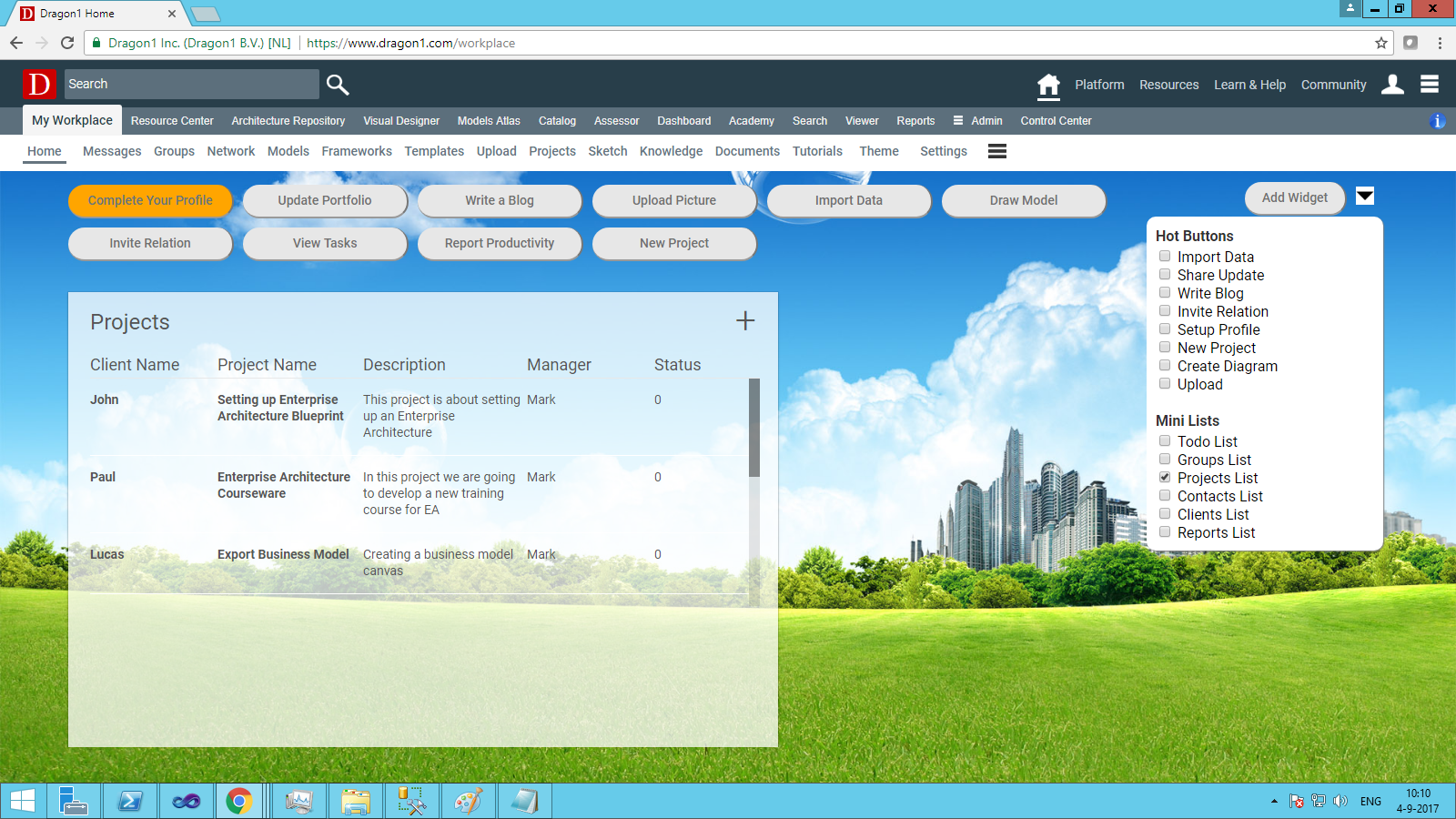Open the Frameworks menu item
Viewport: 1456px width, 819px height.
357,151
